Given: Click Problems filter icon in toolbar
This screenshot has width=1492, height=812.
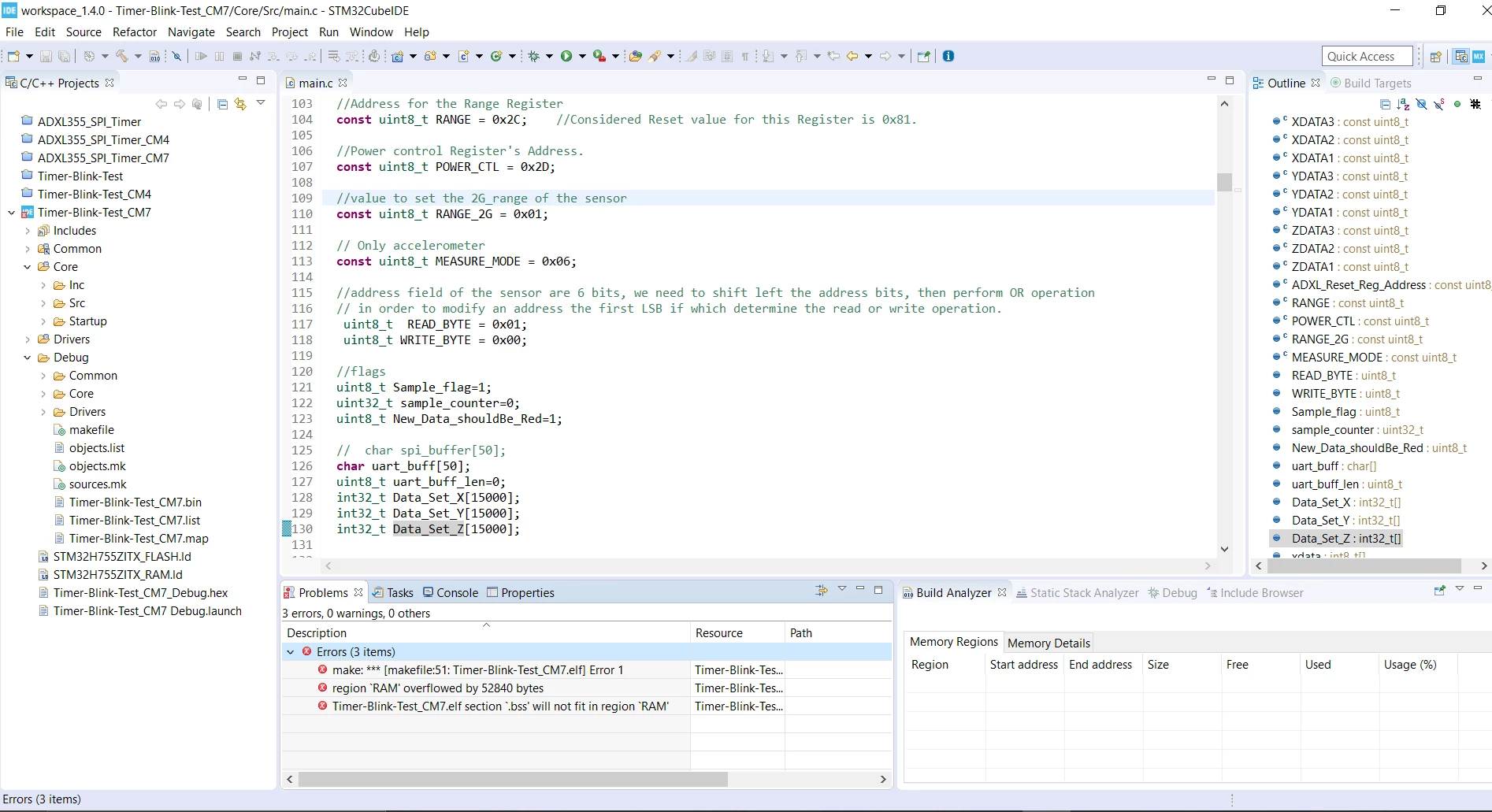Looking at the screenshot, I should point(822,590).
